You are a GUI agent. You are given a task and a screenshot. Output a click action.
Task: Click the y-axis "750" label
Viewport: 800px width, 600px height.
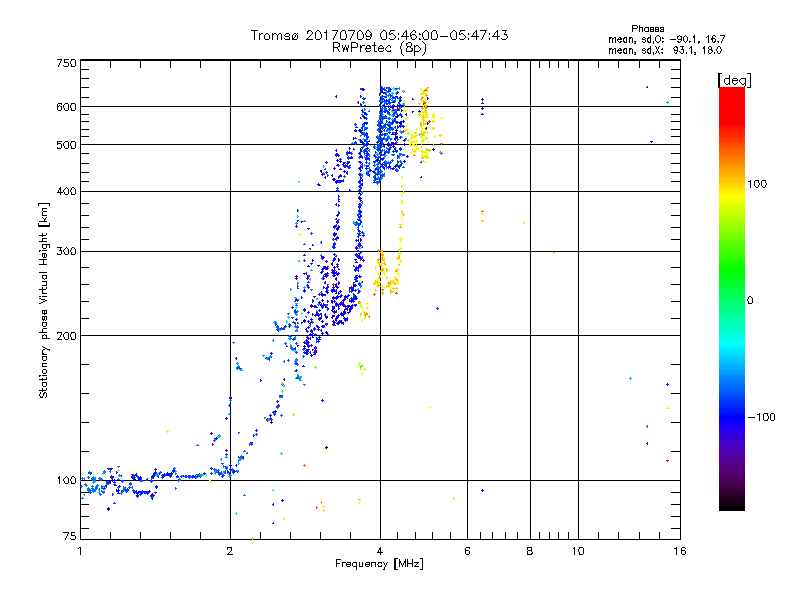click(x=66, y=63)
